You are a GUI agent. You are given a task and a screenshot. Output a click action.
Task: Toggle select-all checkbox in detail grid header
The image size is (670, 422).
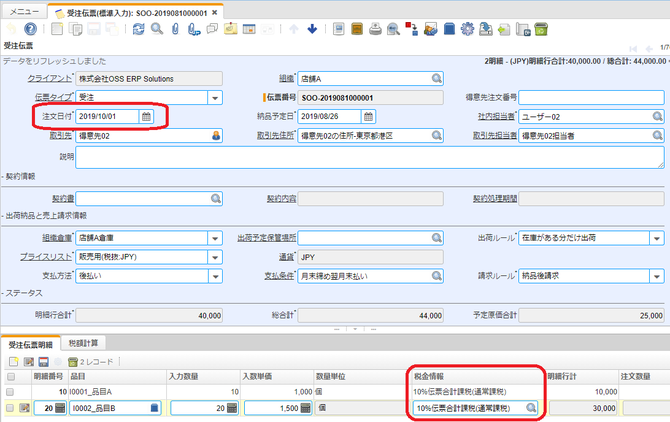pyautogui.click(x=11, y=377)
